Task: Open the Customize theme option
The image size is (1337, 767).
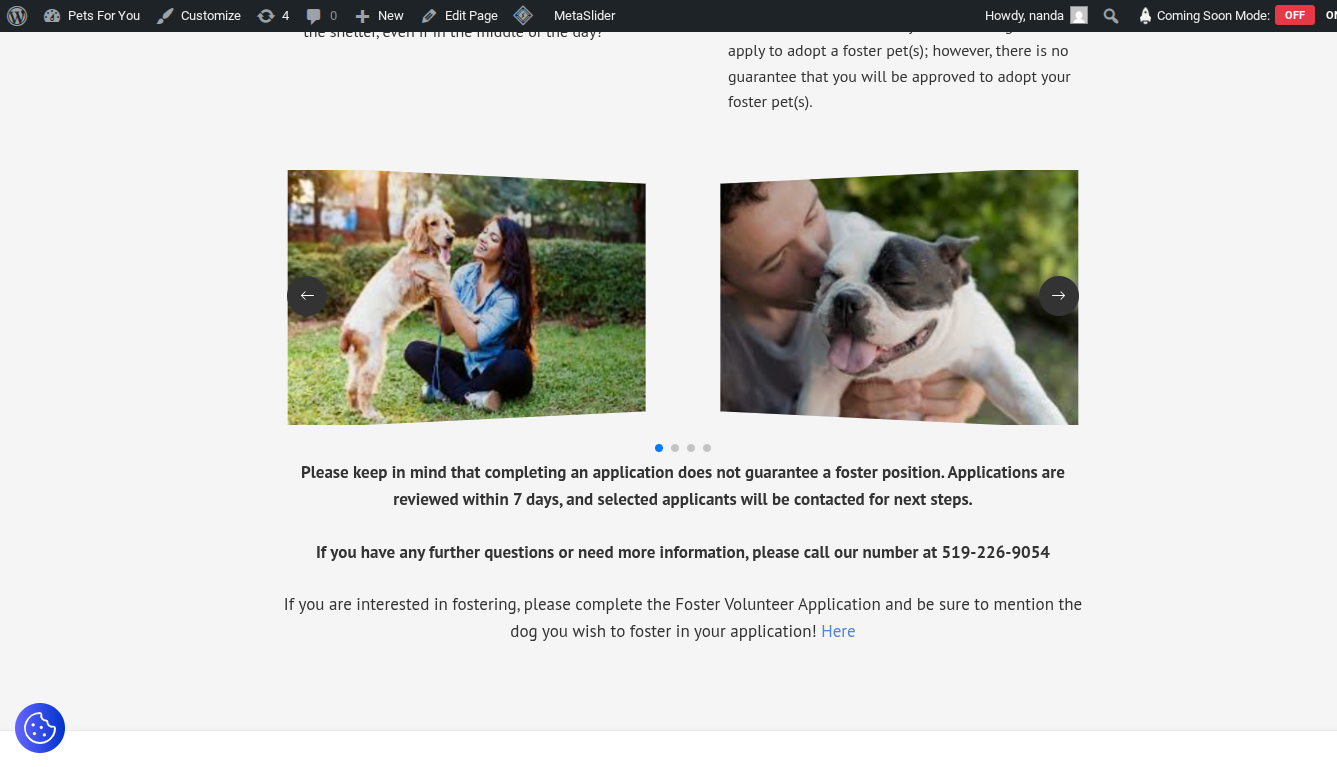Action: point(199,16)
